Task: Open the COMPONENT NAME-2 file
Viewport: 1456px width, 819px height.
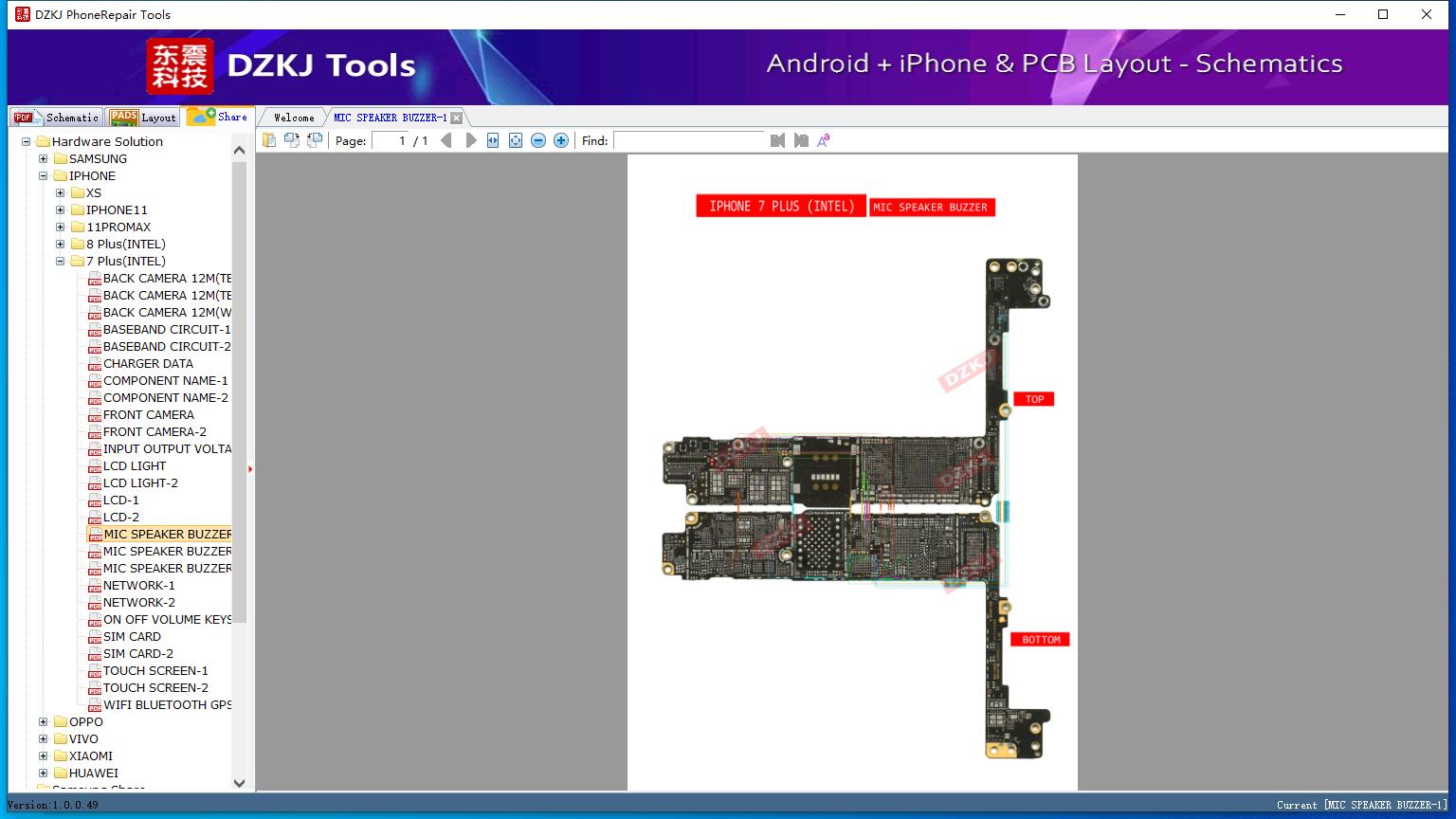Action: (166, 398)
